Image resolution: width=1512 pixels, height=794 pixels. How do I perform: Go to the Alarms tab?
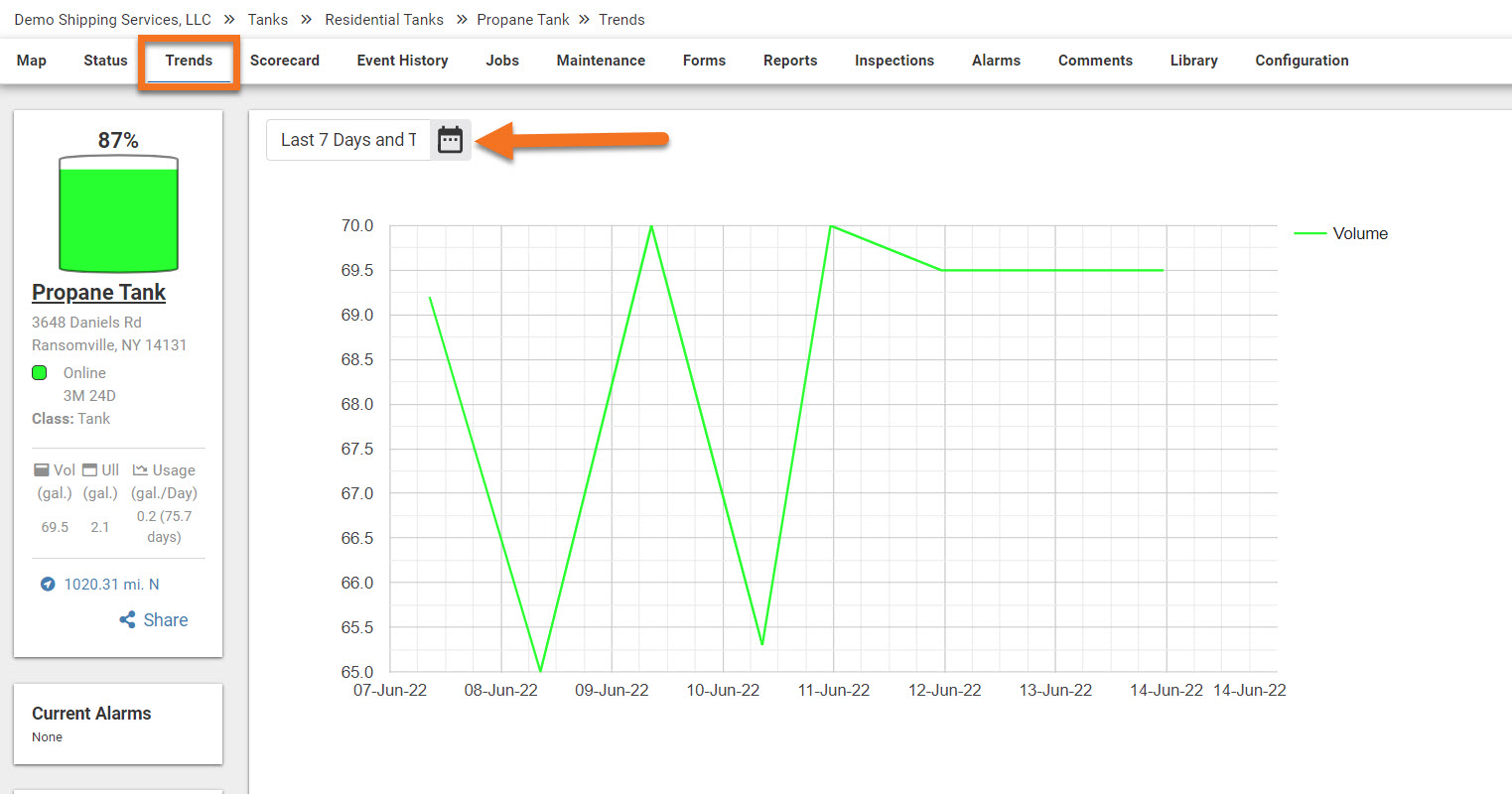click(996, 61)
